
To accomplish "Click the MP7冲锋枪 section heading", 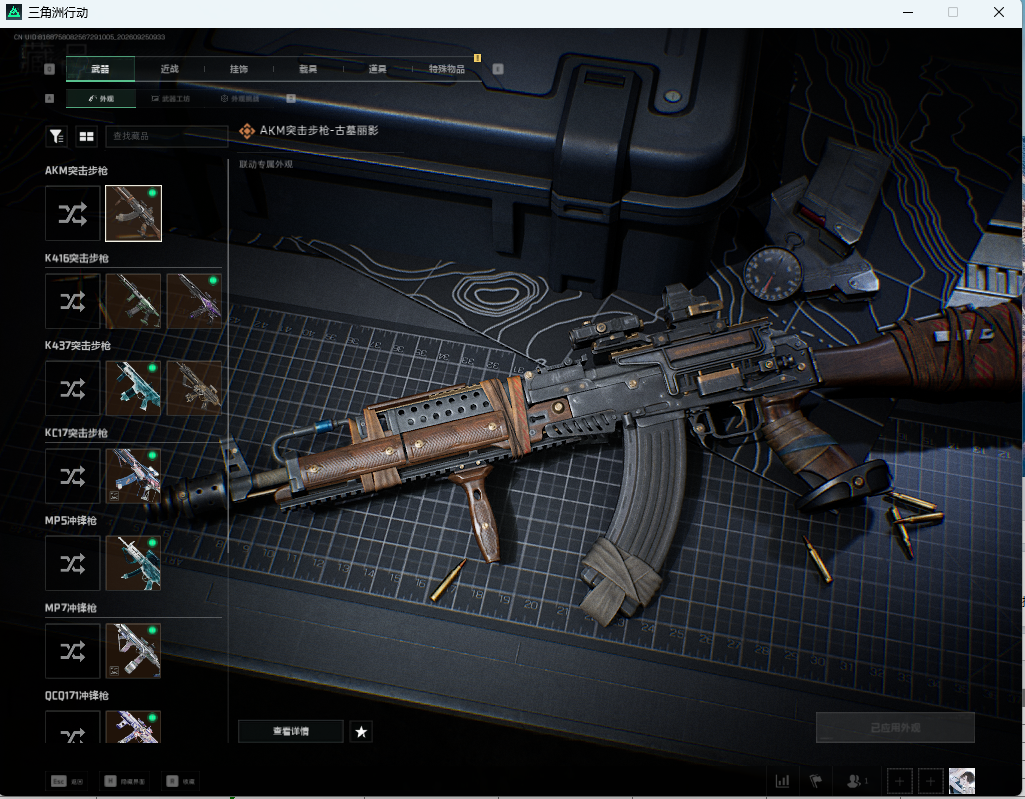I will tap(71, 608).
